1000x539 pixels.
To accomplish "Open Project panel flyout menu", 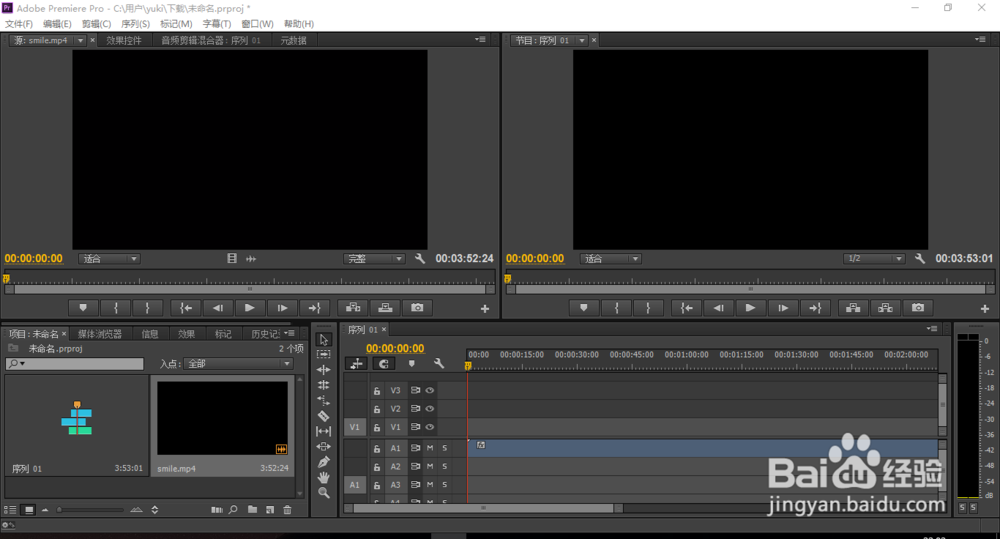I will 290,333.
